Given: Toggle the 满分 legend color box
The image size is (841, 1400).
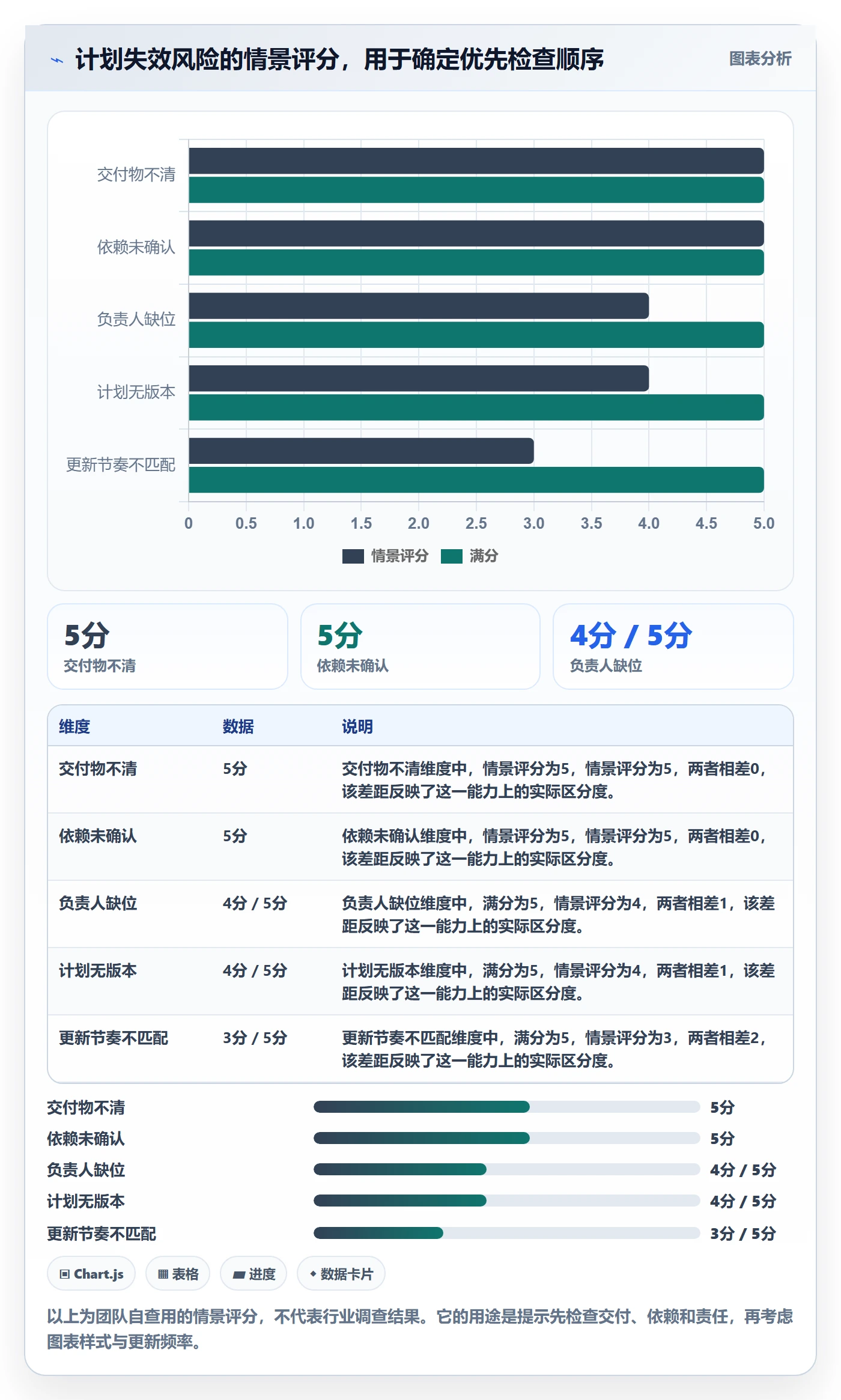Looking at the screenshot, I should pos(452,556).
